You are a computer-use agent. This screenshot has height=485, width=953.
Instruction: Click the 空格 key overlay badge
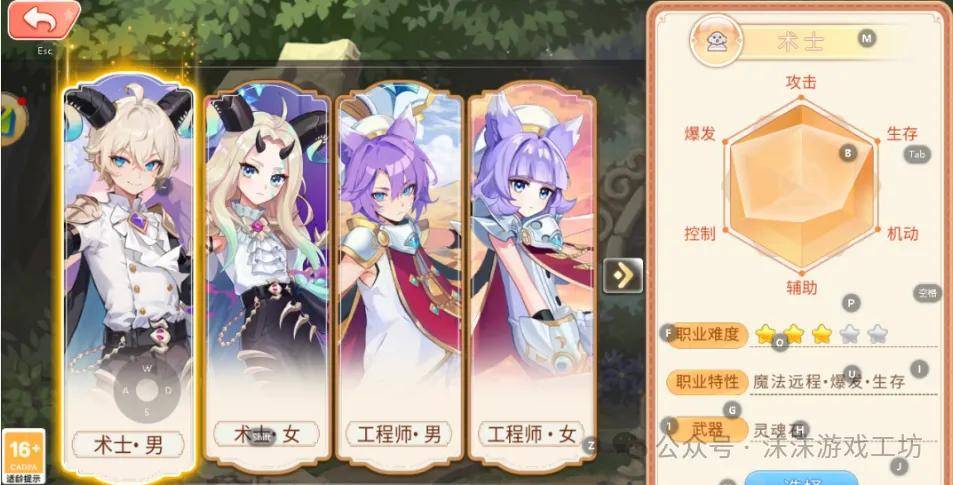coord(927,293)
